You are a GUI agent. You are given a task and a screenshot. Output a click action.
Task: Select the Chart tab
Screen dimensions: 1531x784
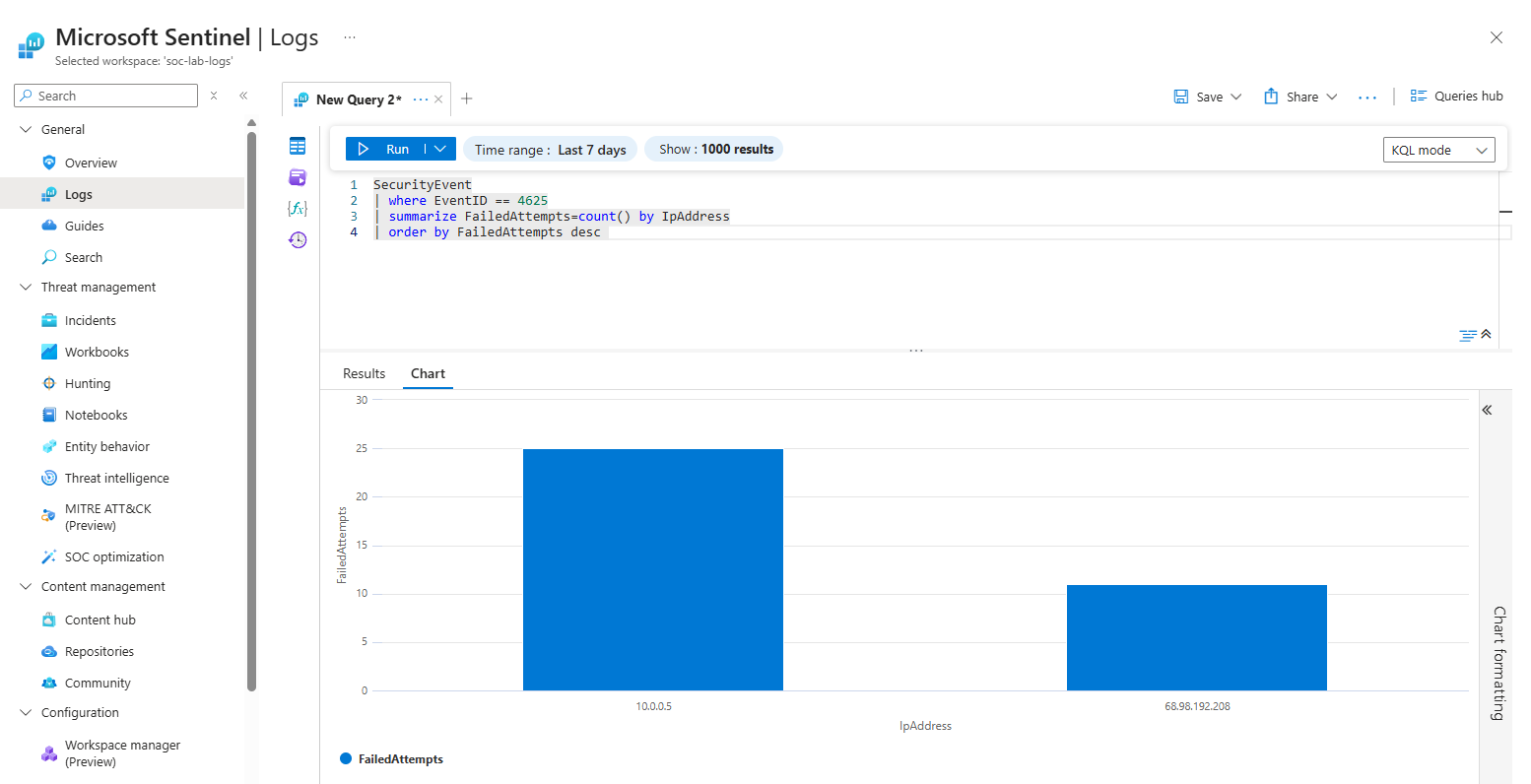[x=428, y=373]
